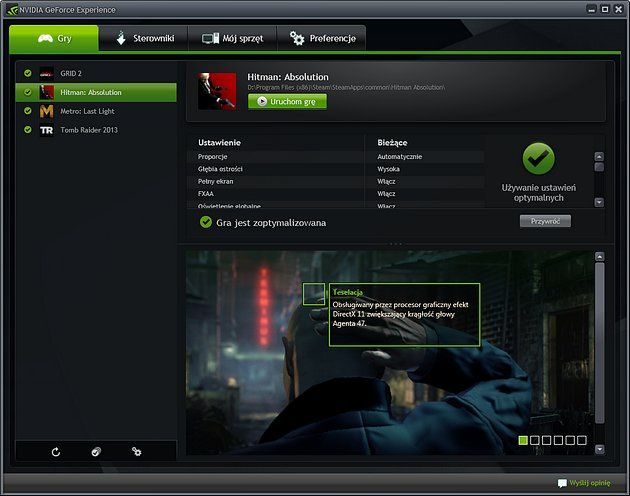Viewport: 630px width, 496px height.
Task: Select GRID 2 in the games list
Action: 96,73
